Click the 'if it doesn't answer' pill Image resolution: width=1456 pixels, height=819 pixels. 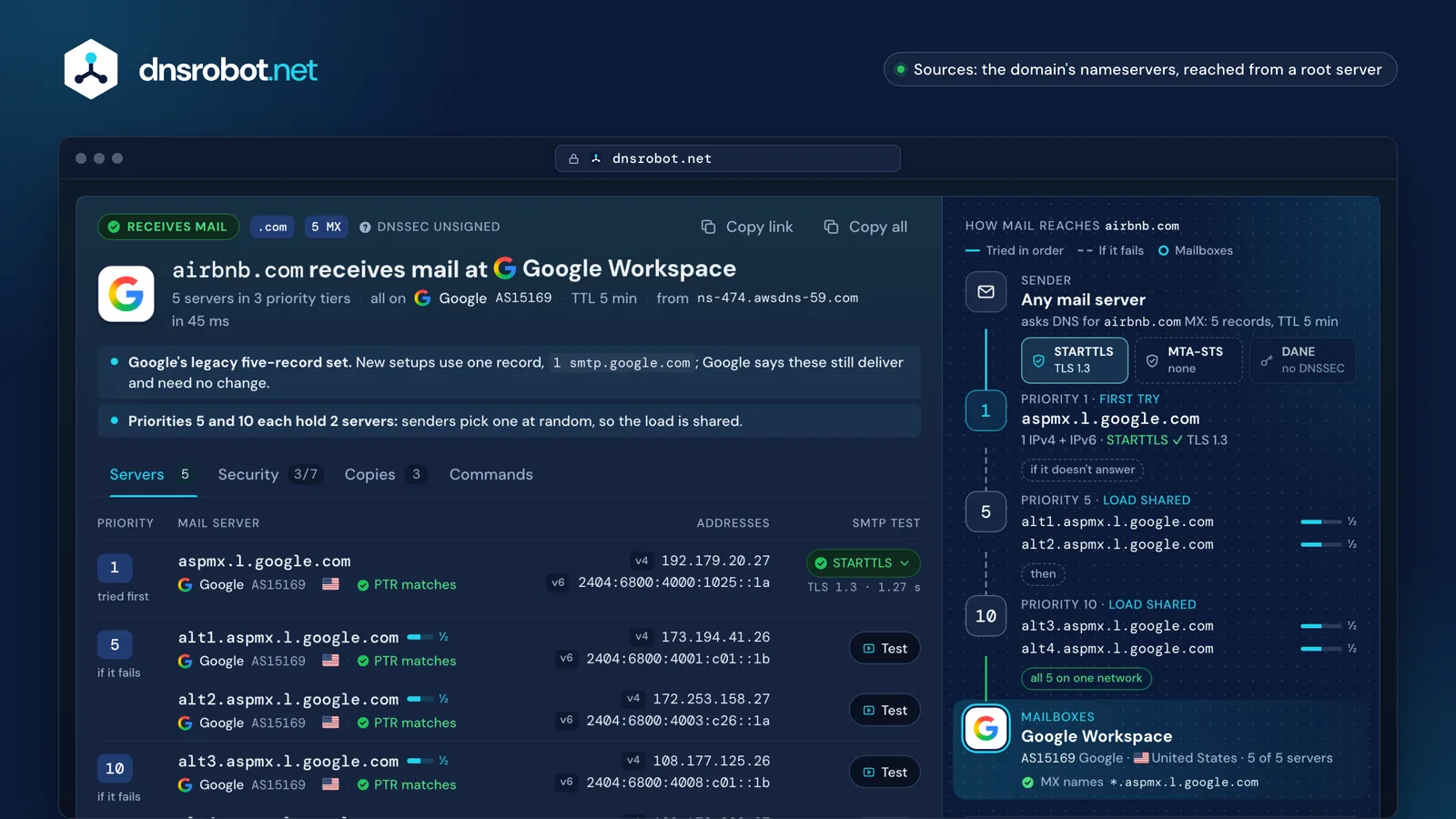point(1082,470)
